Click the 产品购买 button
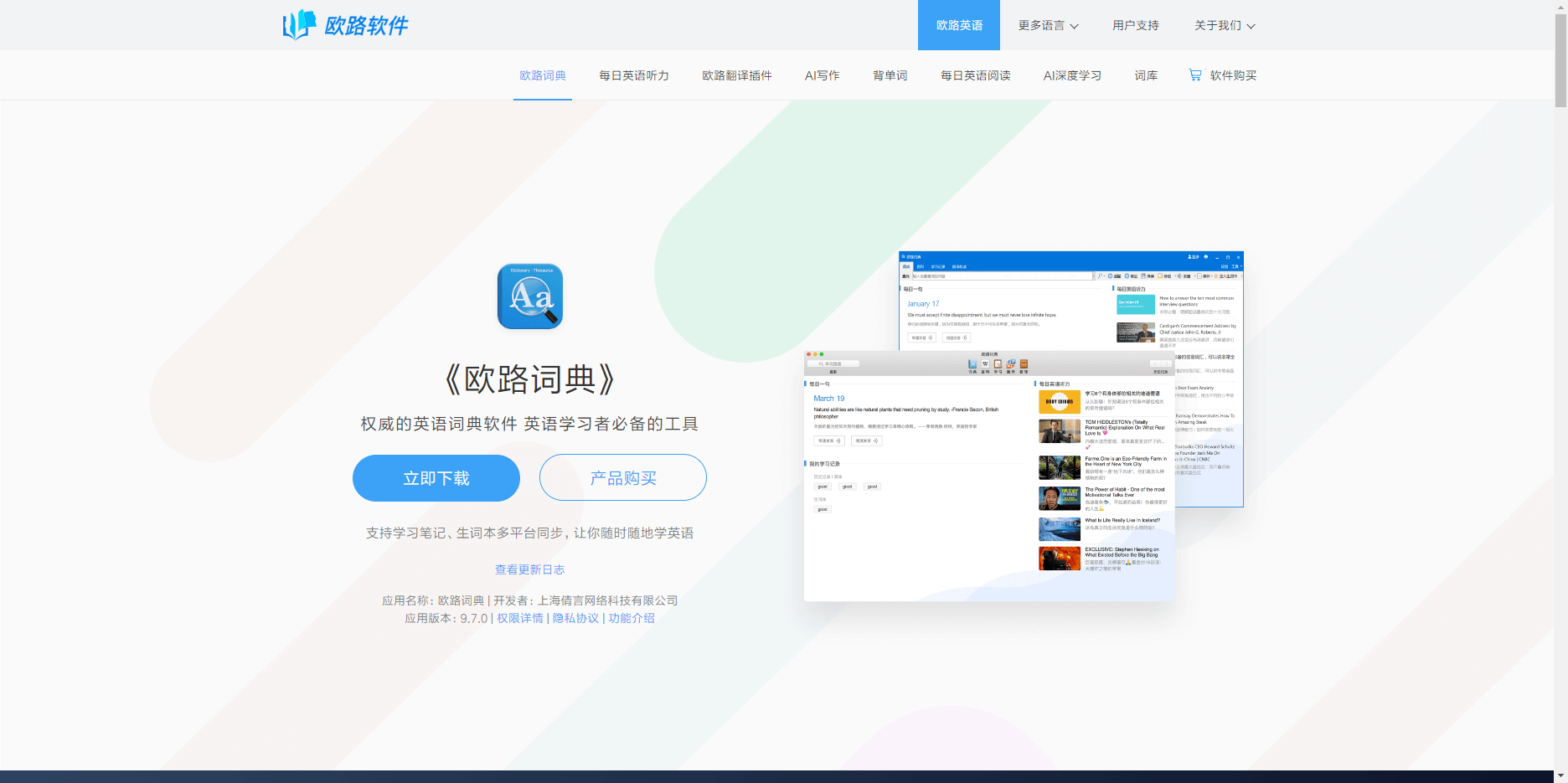Screen dimensions: 1568x783 (623, 477)
